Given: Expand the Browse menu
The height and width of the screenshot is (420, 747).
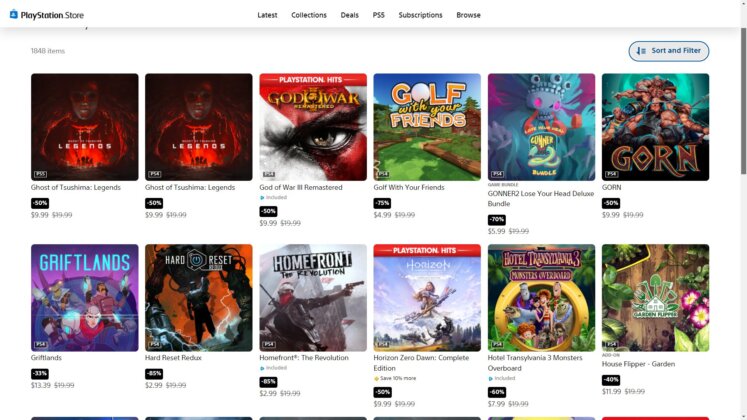Looking at the screenshot, I should [468, 15].
